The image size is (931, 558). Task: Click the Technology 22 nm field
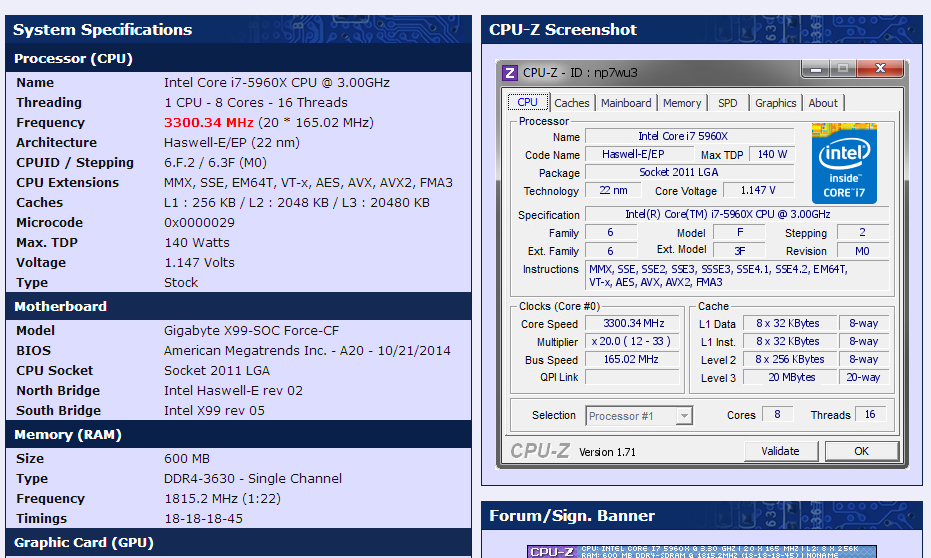tap(613, 191)
